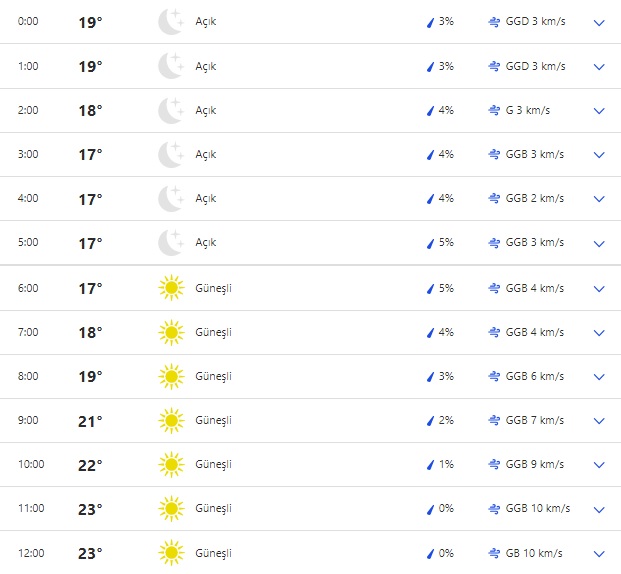621x574 pixels.
Task: Click the Güneşli label at 10:00
Action: point(213,465)
